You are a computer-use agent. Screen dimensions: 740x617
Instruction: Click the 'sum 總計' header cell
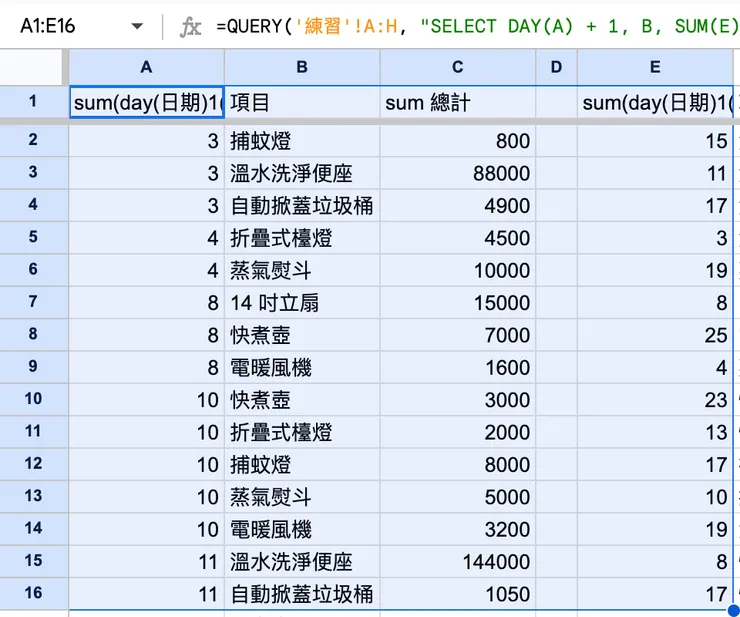pyautogui.click(x=457, y=102)
